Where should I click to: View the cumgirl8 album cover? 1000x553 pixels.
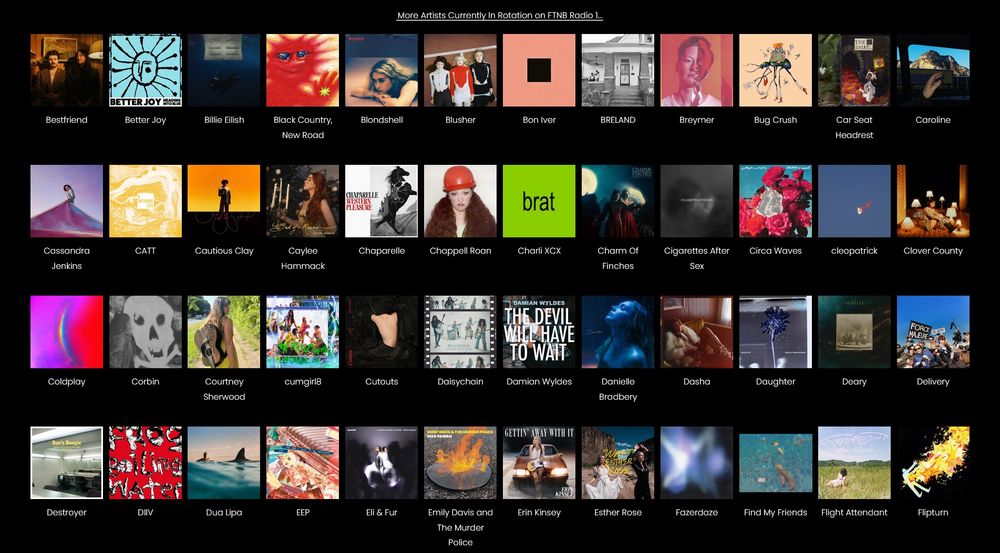point(303,332)
